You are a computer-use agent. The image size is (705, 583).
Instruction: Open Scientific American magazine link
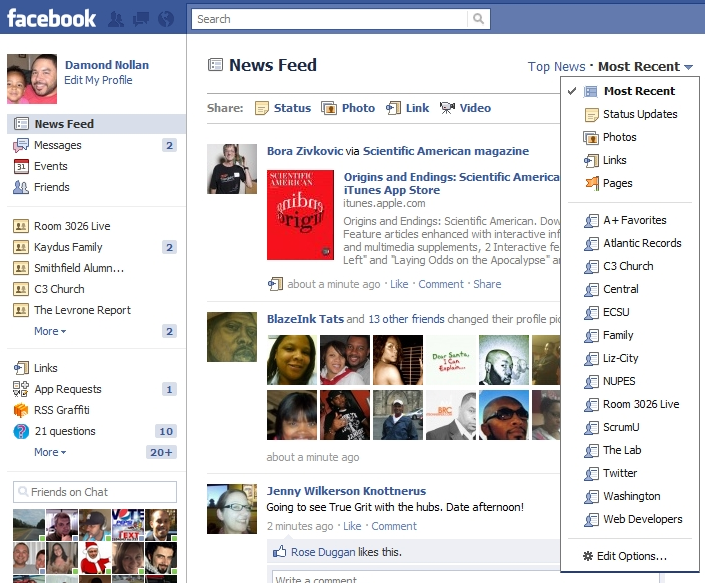446,151
